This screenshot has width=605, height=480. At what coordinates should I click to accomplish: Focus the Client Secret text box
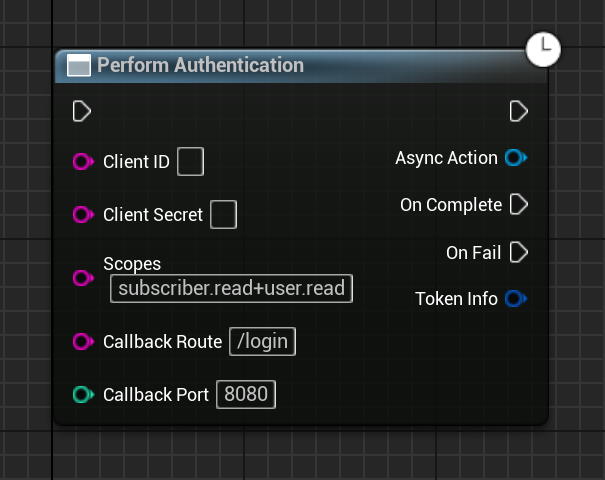click(224, 215)
